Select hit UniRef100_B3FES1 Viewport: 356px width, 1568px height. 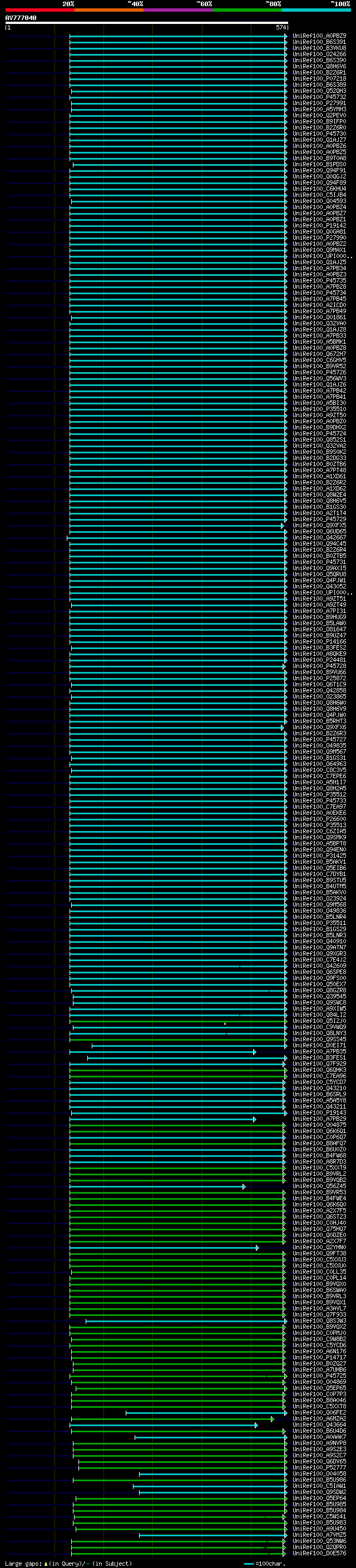[319, 1057]
